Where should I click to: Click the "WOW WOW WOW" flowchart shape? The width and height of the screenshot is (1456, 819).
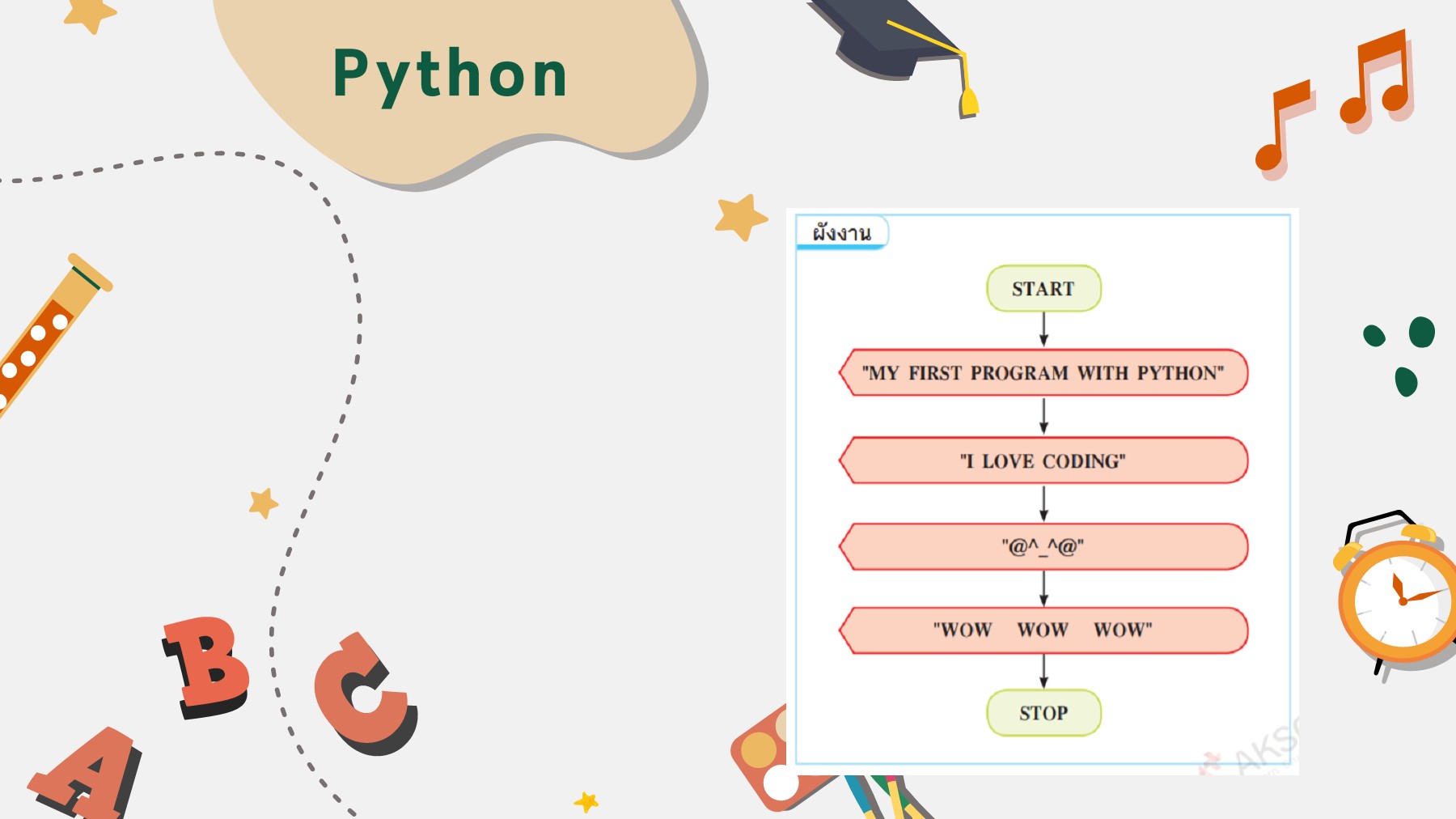tap(1043, 630)
